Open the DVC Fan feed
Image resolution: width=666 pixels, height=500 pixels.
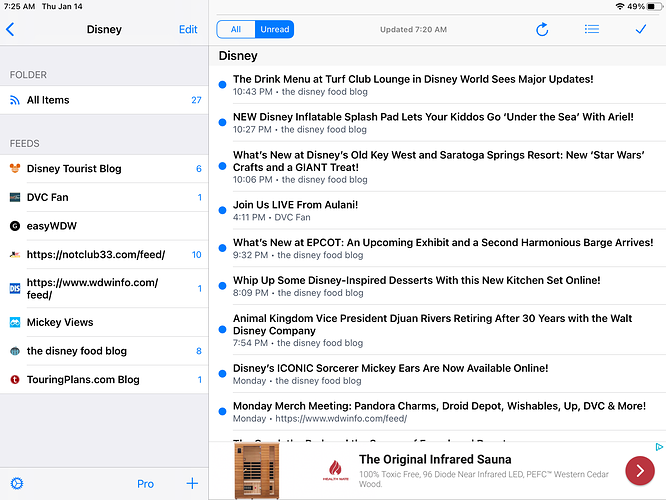pyautogui.click(x=104, y=197)
